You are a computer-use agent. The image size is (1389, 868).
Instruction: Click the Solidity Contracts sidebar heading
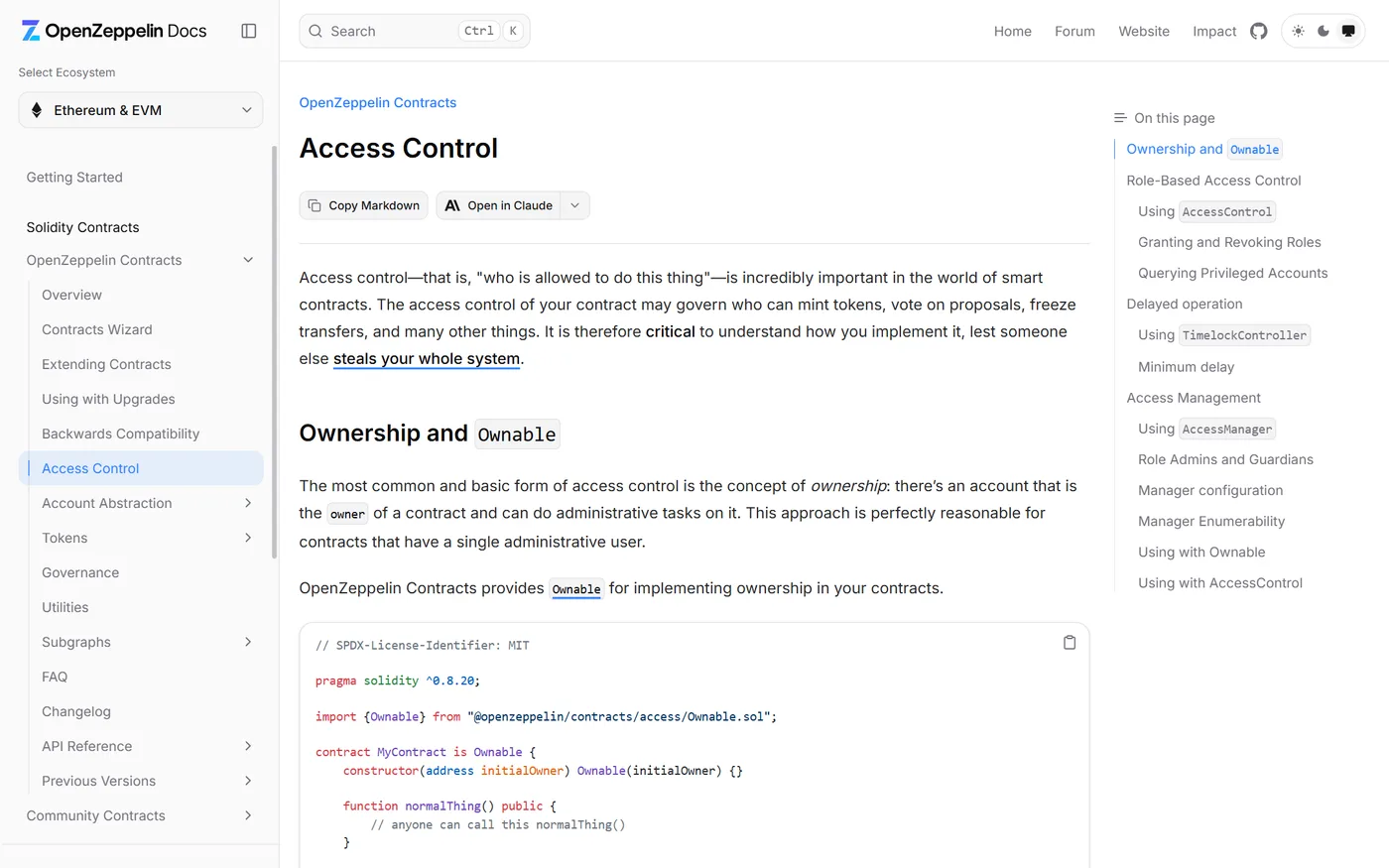82,227
